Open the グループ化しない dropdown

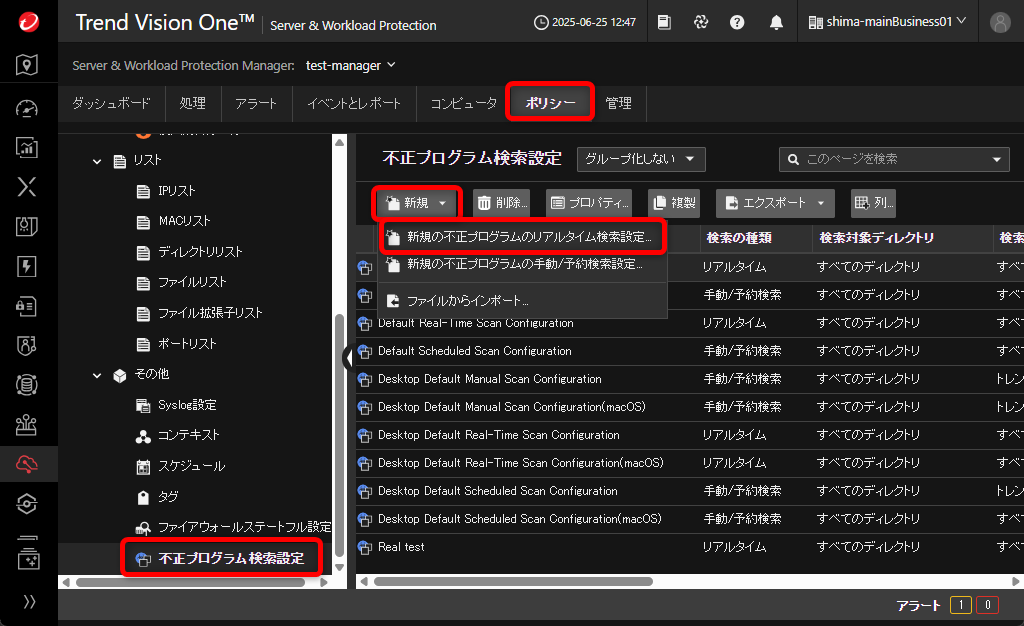[x=641, y=159]
